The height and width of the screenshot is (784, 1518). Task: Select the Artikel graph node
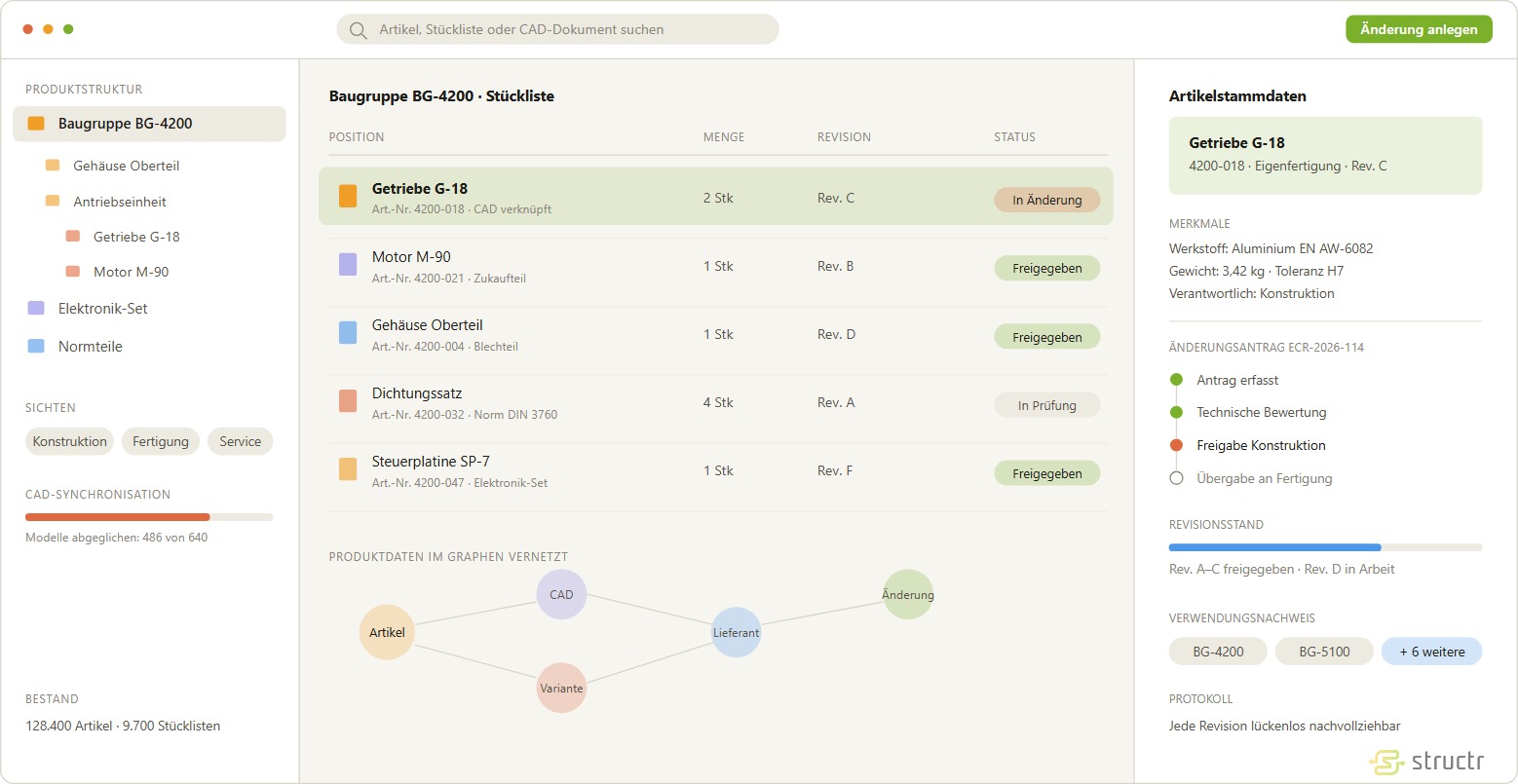point(387,632)
